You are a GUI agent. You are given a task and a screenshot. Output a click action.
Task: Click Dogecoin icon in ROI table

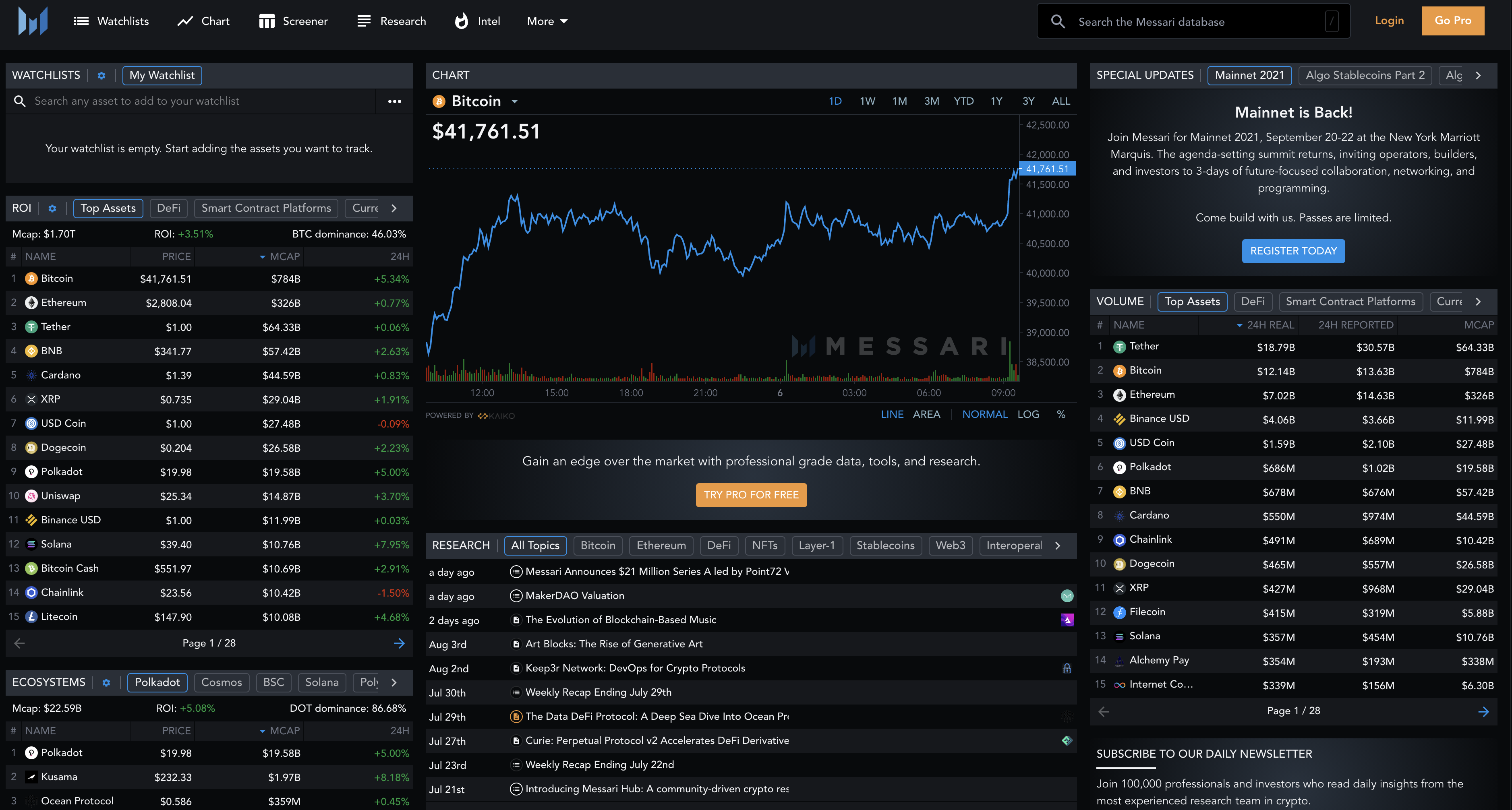[31, 448]
